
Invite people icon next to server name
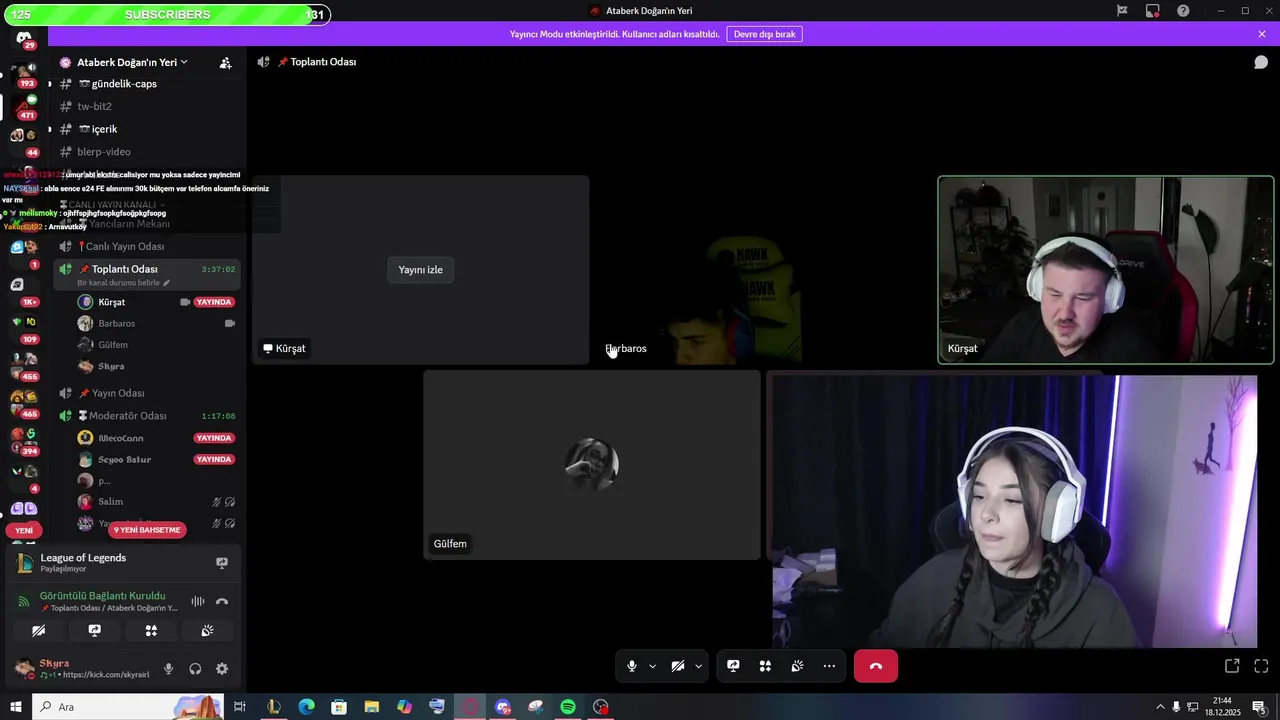(x=226, y=62)
